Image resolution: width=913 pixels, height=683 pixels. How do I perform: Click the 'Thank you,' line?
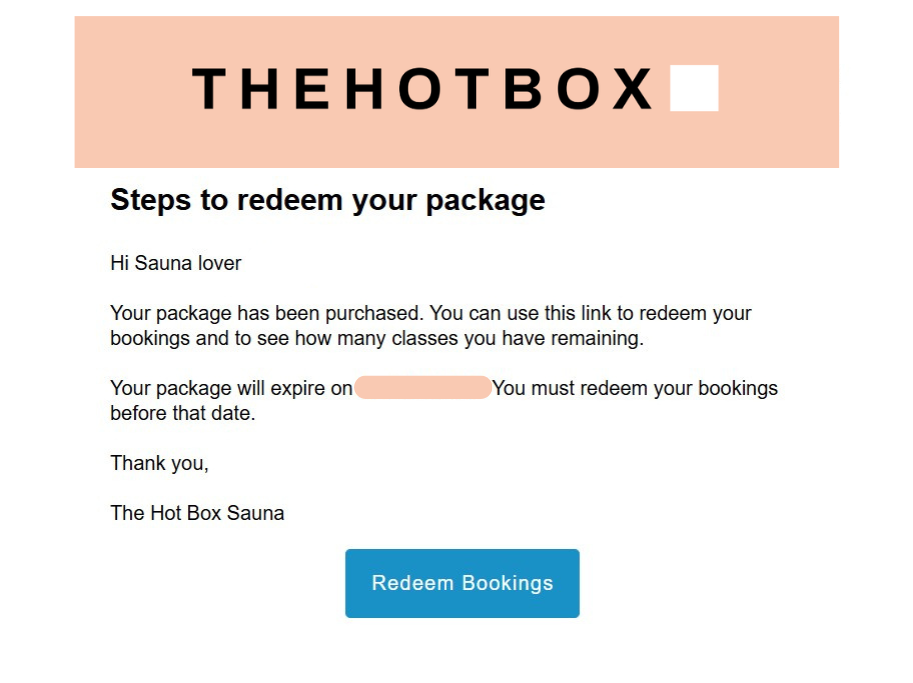(159, 463)
